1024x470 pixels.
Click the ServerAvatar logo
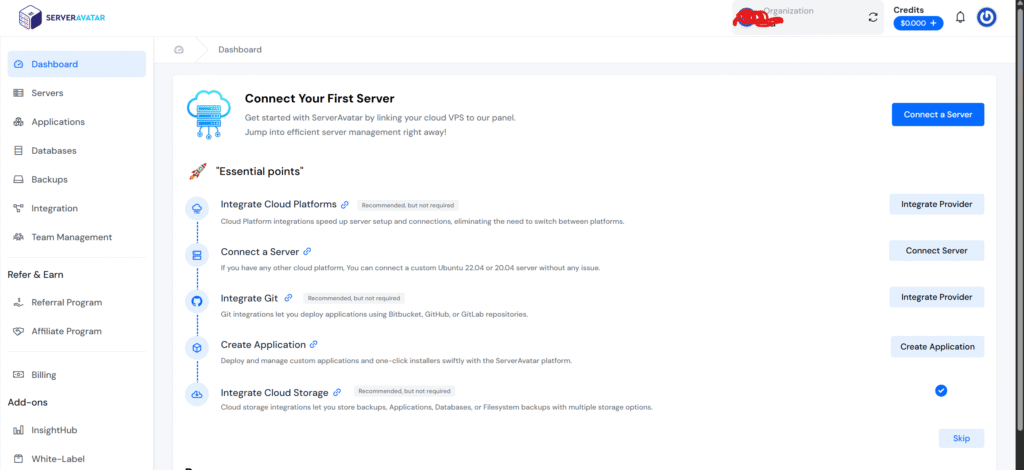61,18
